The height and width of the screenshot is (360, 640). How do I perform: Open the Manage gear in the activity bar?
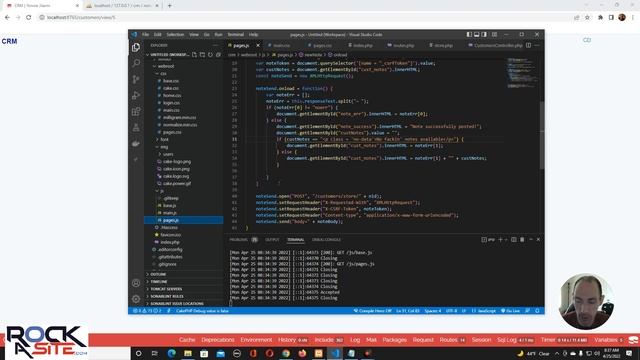pos(136,299)
